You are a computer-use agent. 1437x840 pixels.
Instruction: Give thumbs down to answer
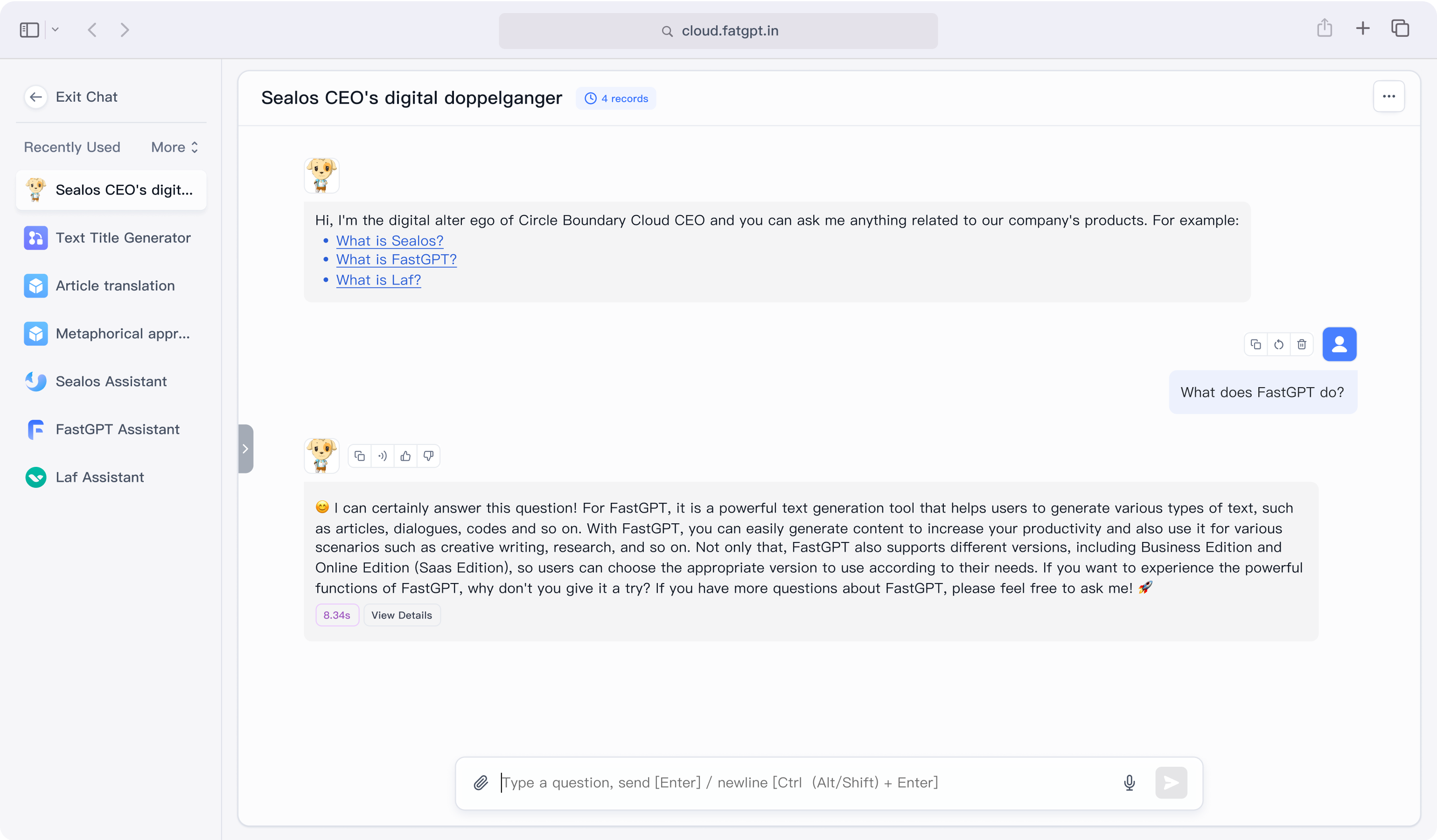coord(428,456)
